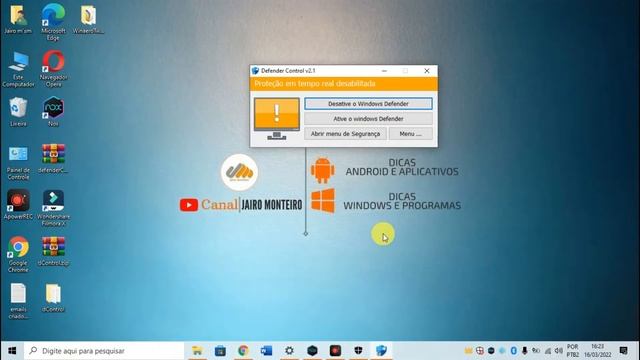The image size is (640, 360).
Task: Click the taskbar clock and date
Action: 598,351
